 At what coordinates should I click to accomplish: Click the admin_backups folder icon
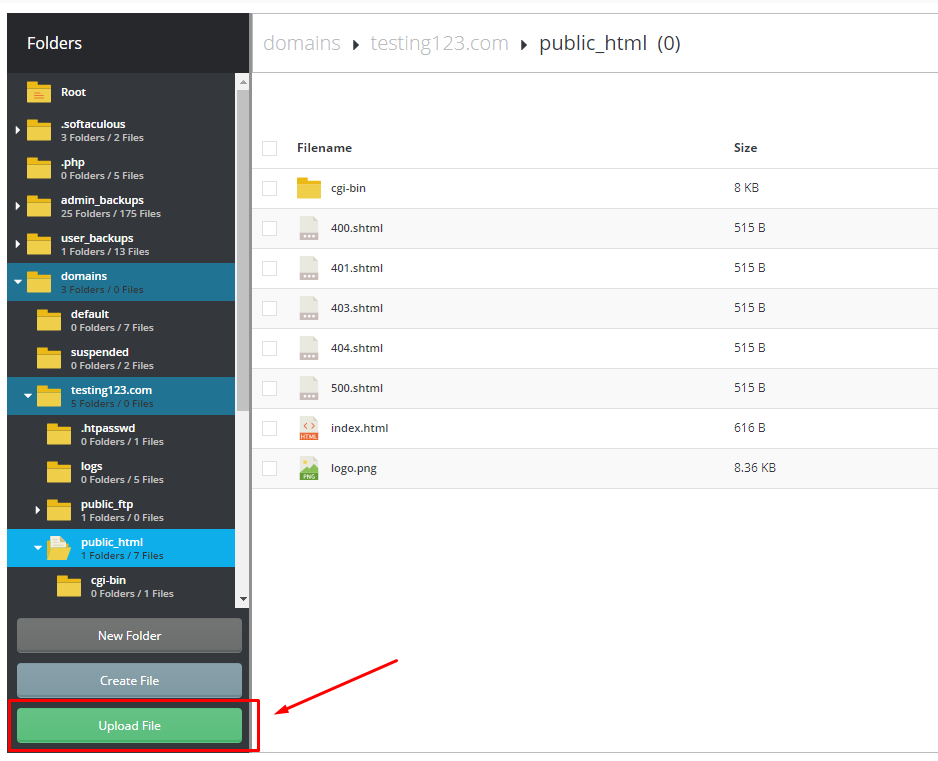click(x=39, y=206)
